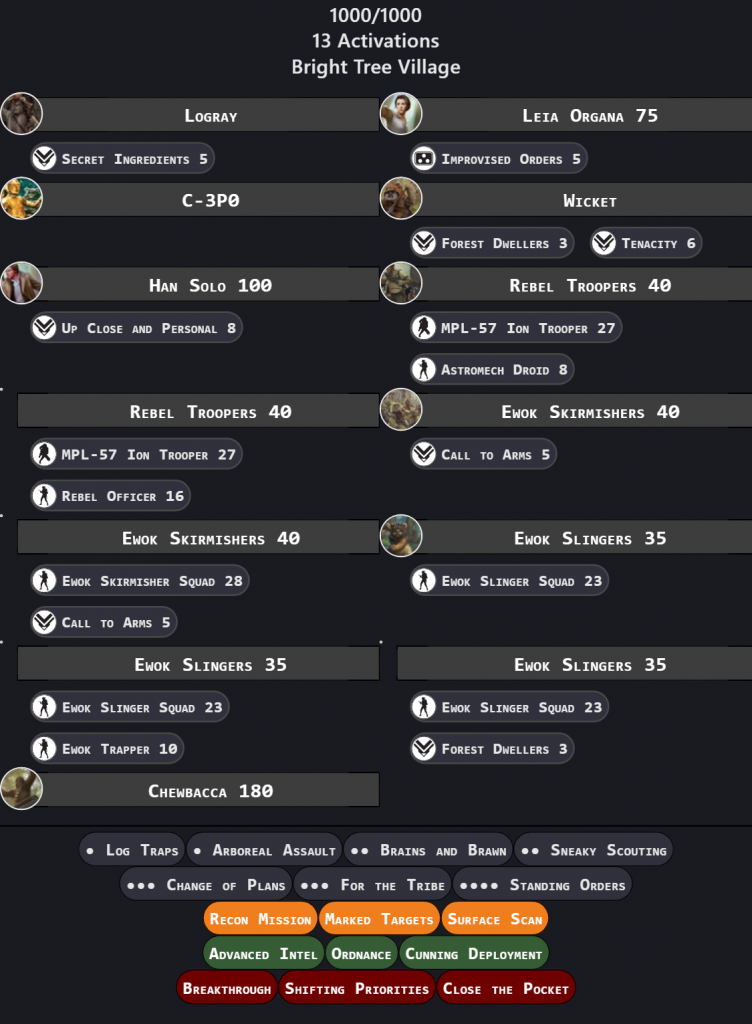
Task: Click the Astromech Droid personnel icon
Action: [x=423, y=370]
